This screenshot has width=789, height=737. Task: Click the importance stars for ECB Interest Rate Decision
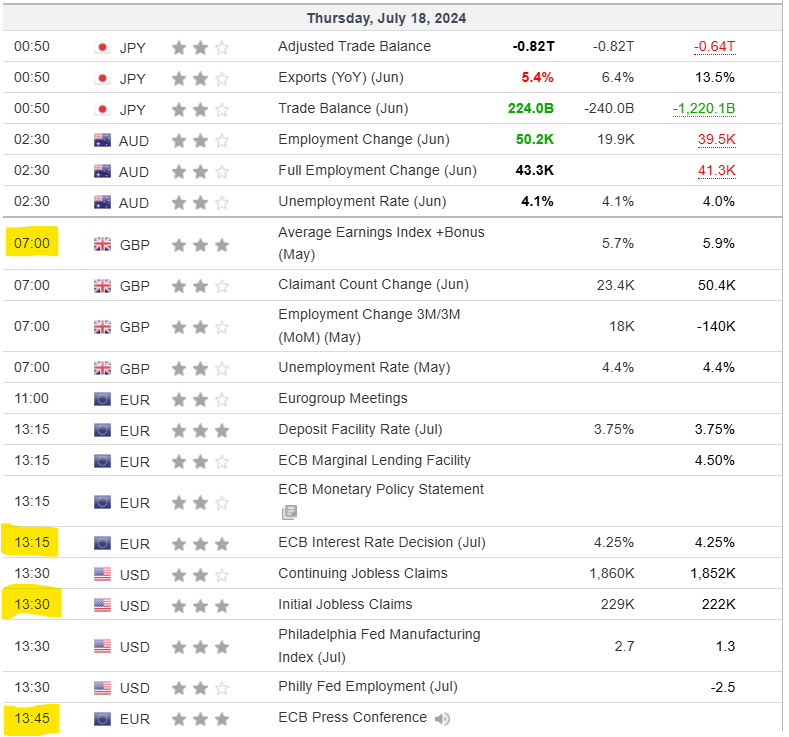point(200,544)
